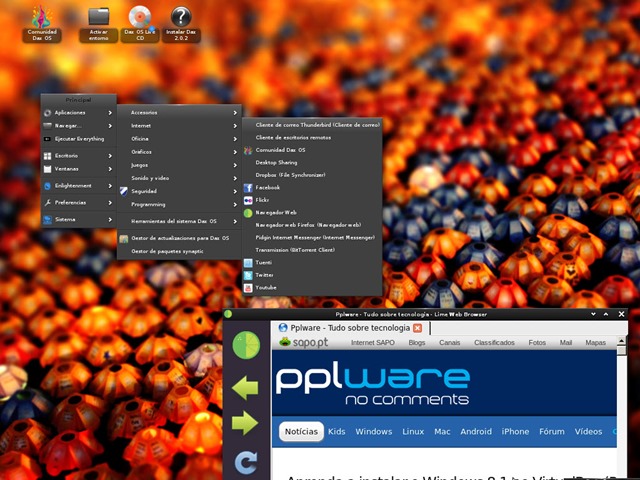The width and height of the screenshot is (640, 480).
Task: Open Instalar Dax 2.0.2 help icon
Action: tap(181, 24)
